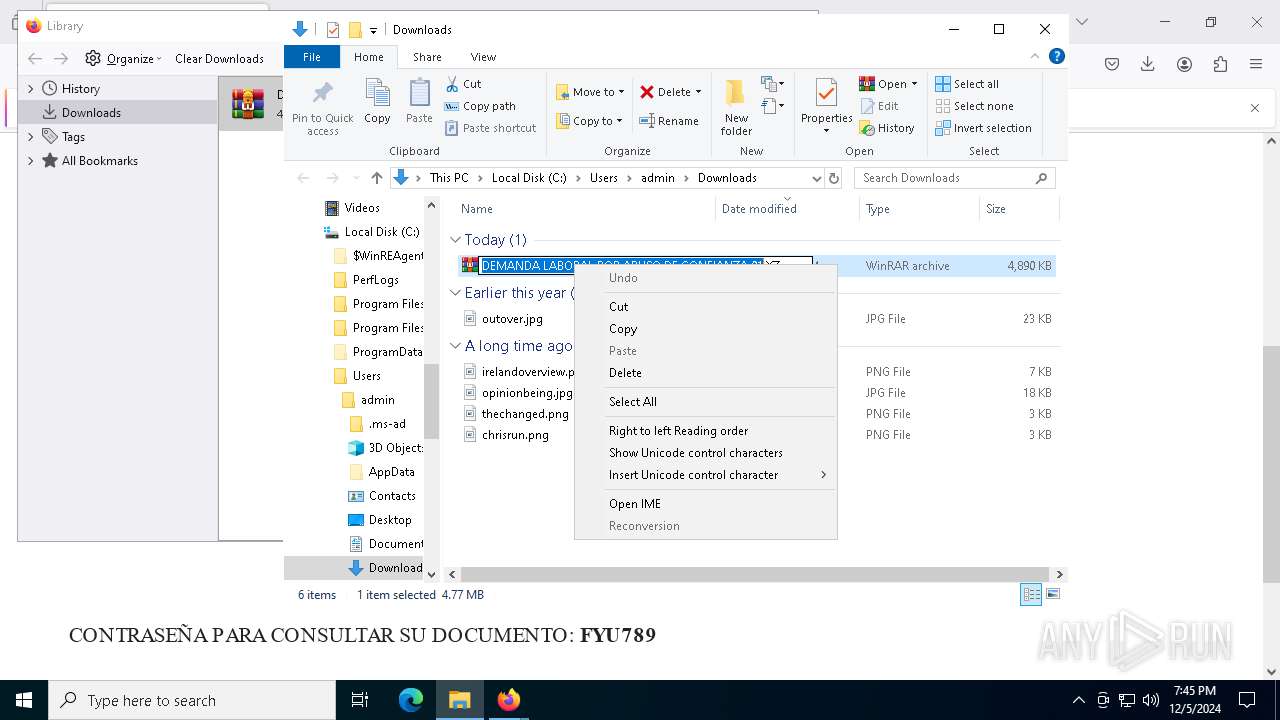Viewport: 1280px width, 720px height.
Task: Choose Cut from context menu
Action: [x=706, y=307]
